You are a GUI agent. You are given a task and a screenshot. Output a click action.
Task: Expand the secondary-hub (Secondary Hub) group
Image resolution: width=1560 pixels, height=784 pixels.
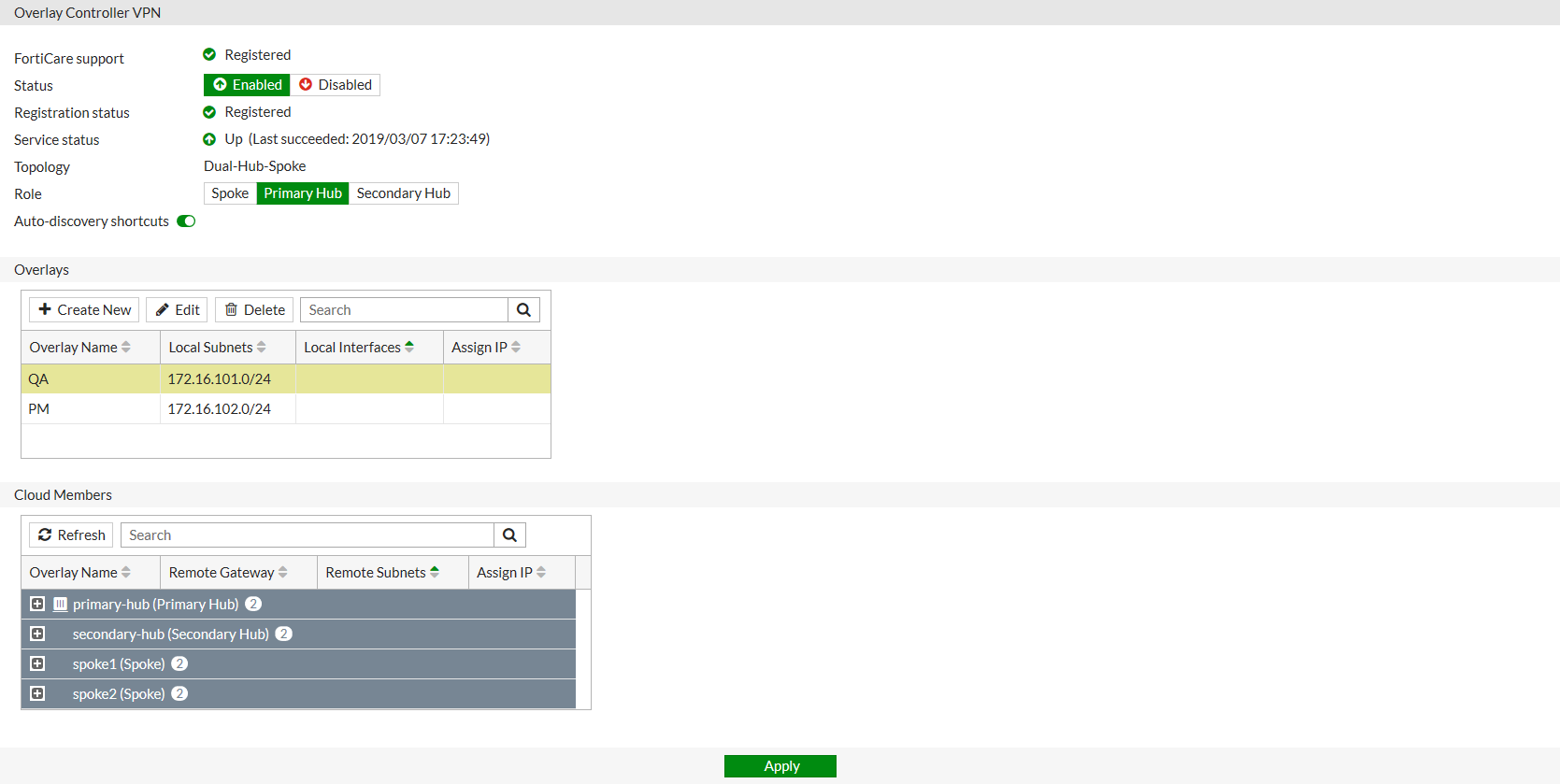pos(37,634)
